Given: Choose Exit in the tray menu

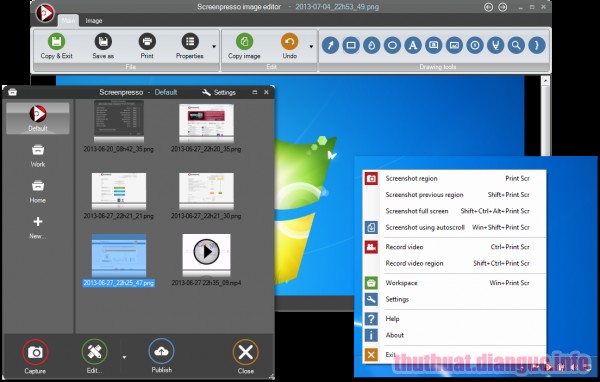Looking at the screenshot, I should 454,355.
